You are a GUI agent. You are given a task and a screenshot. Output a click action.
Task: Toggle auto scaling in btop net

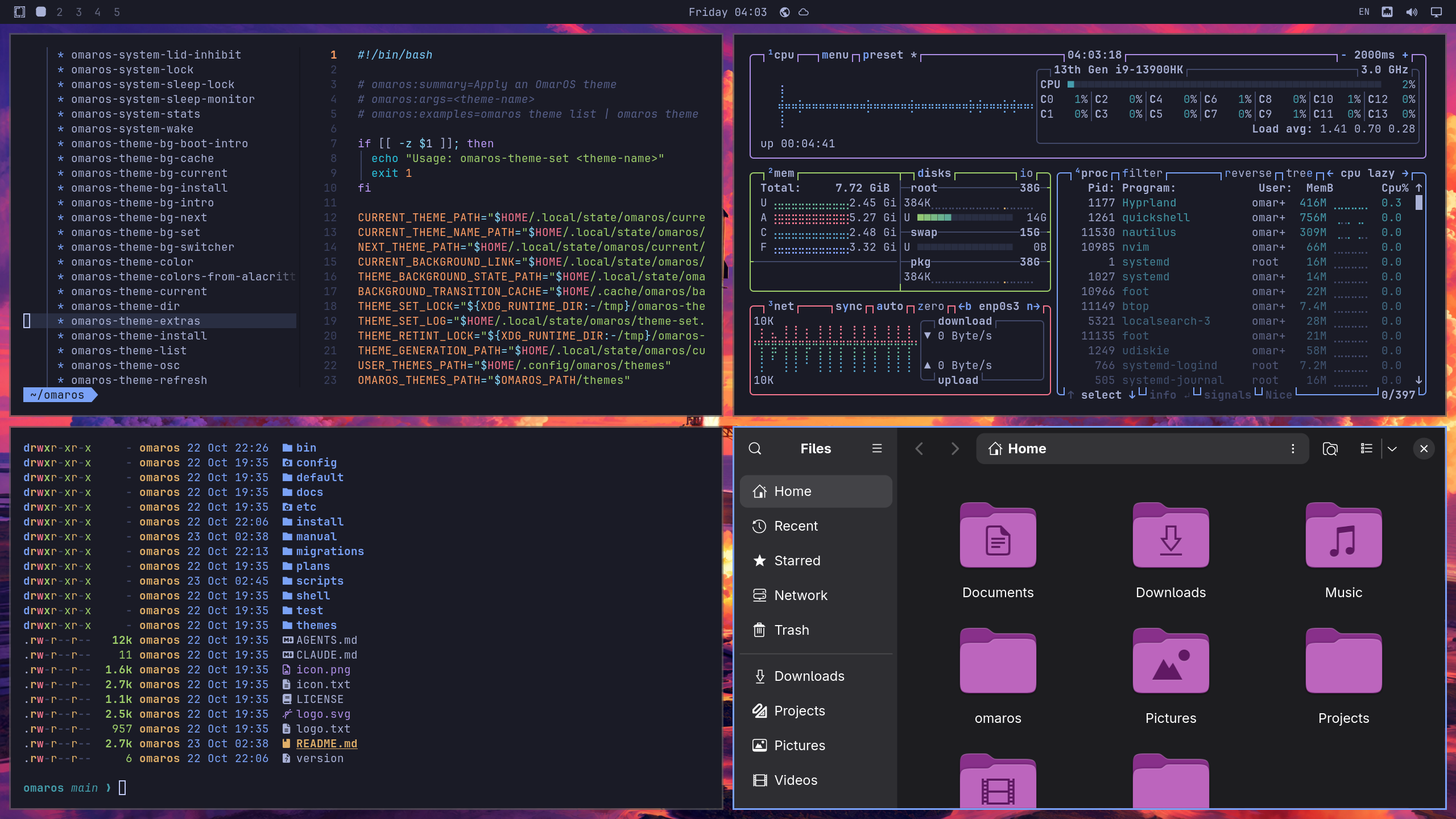point(890,306)
